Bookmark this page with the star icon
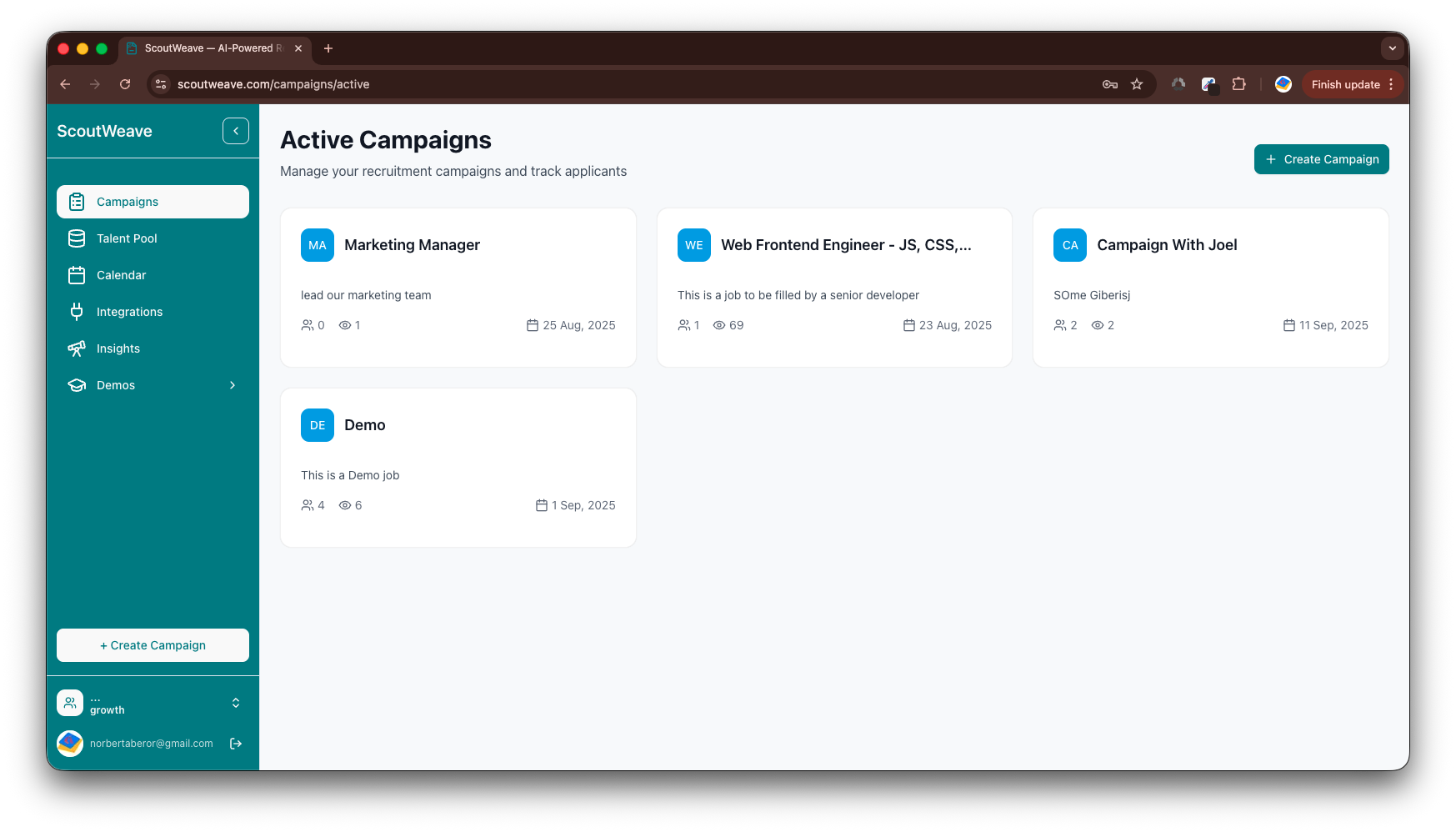The image size is (1456, 832). pos(1137,84)
